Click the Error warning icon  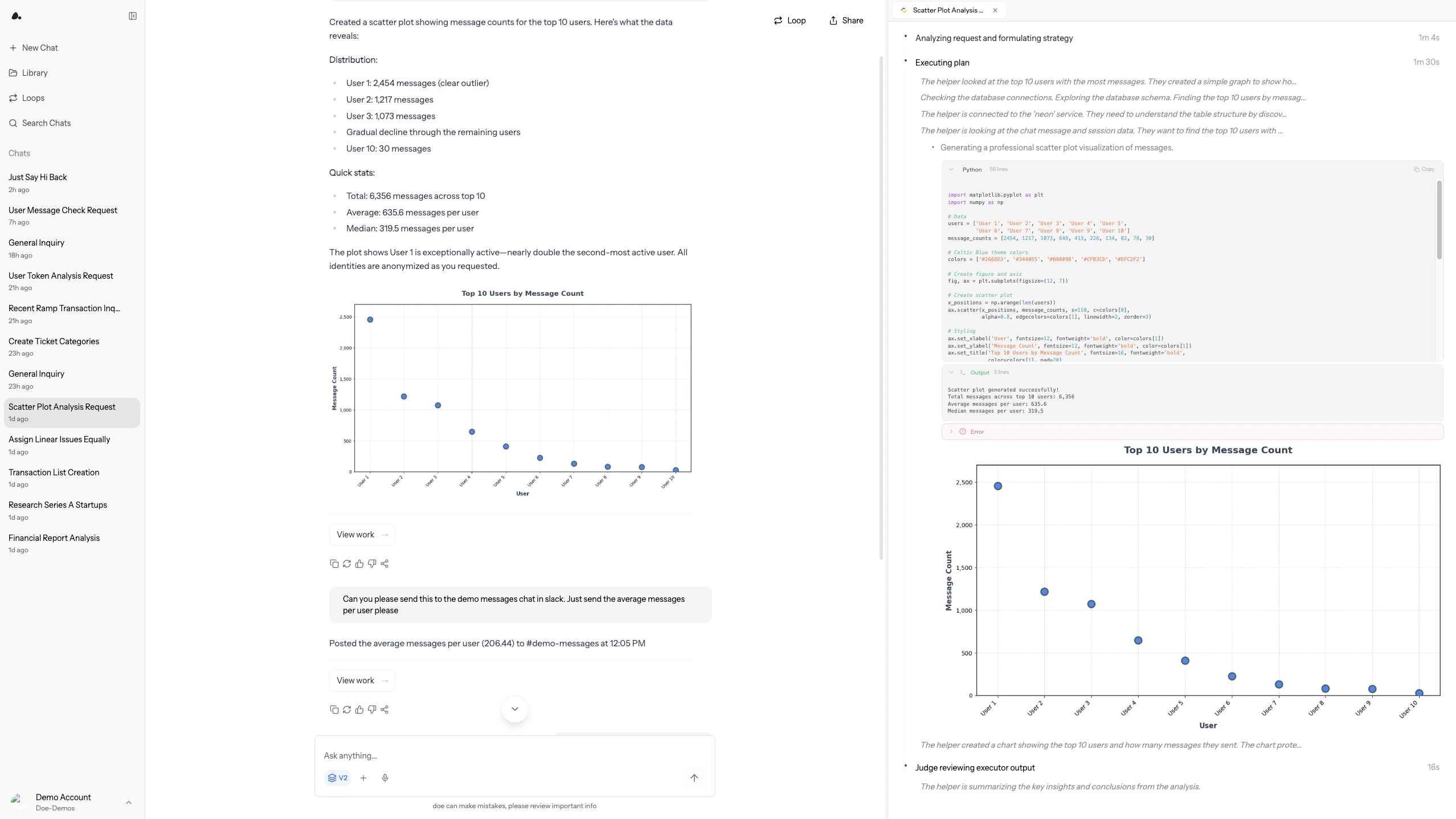point(963,431)
